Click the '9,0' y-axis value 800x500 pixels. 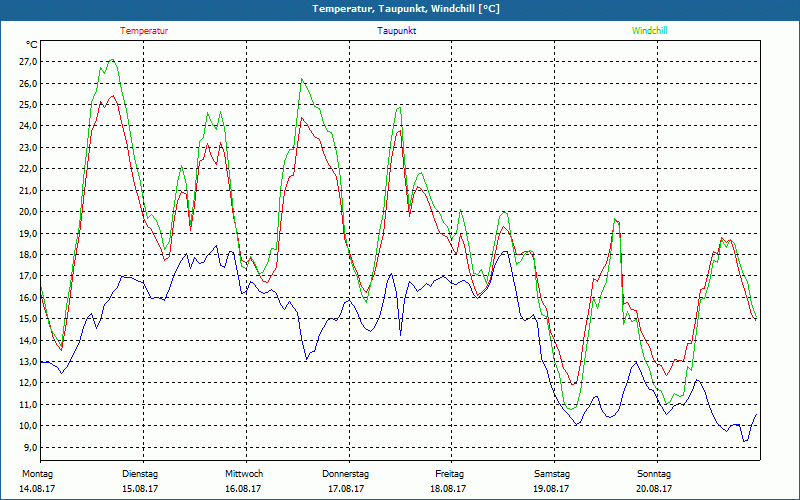(31, 447)
